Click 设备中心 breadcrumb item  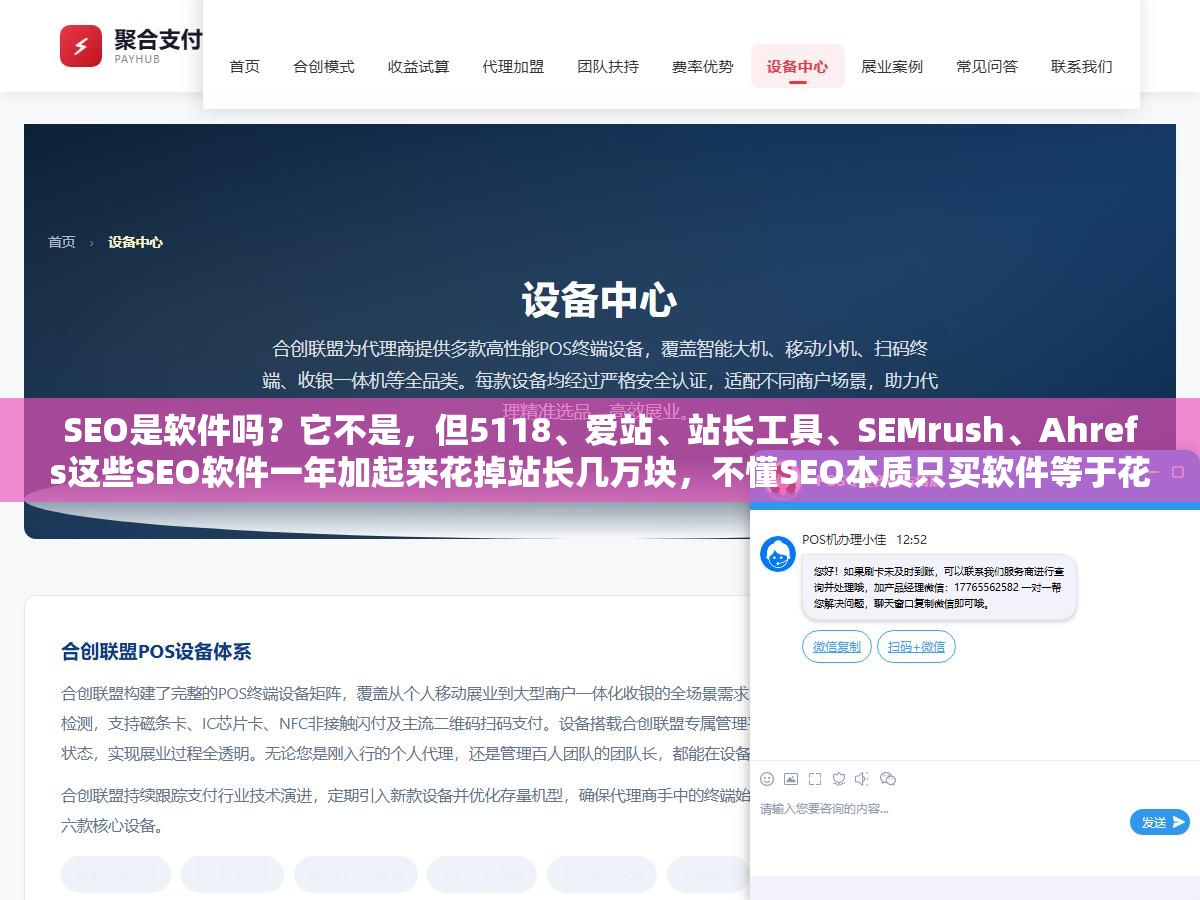(136, 242)
